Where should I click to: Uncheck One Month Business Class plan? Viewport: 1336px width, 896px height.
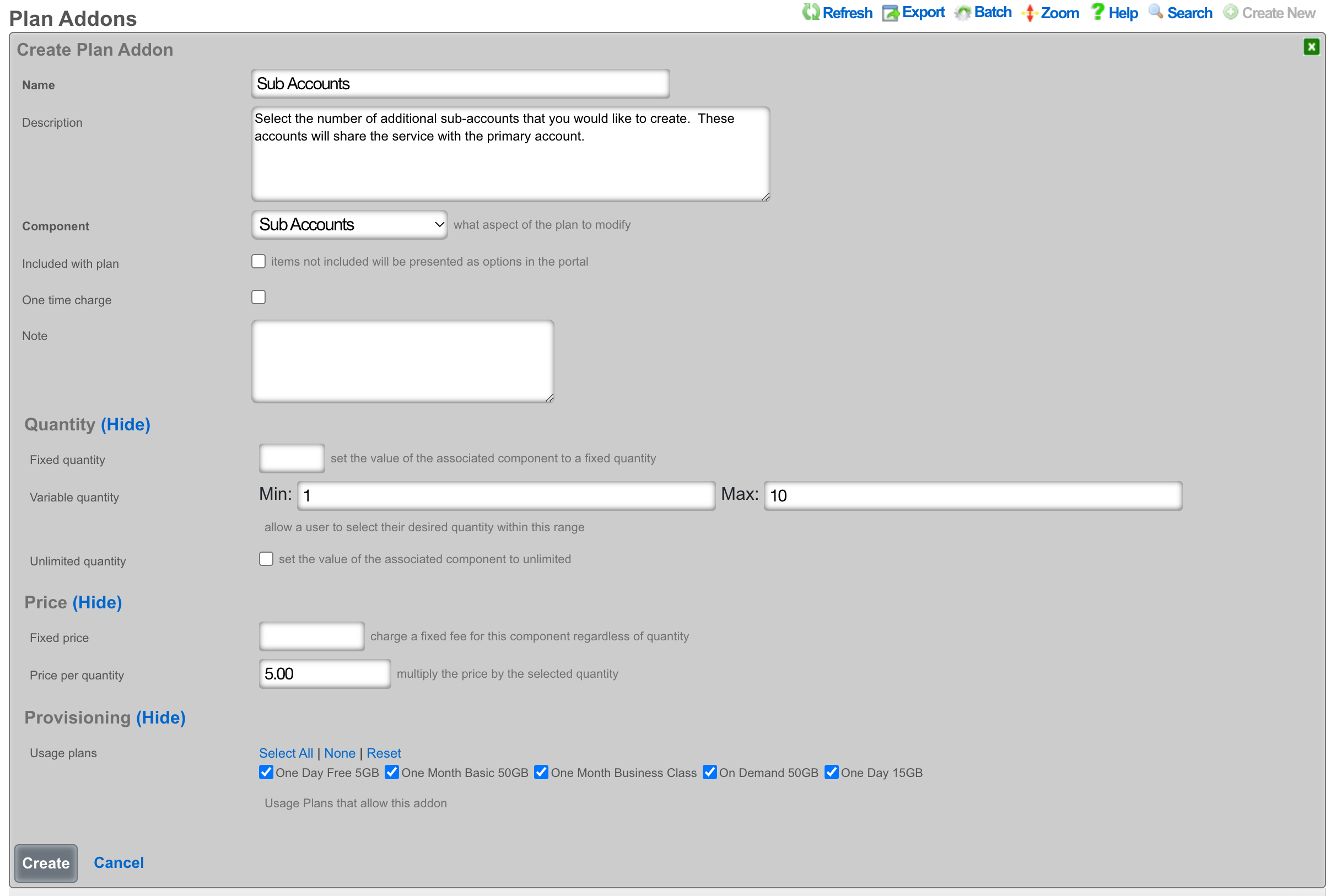tap(541, 773)
